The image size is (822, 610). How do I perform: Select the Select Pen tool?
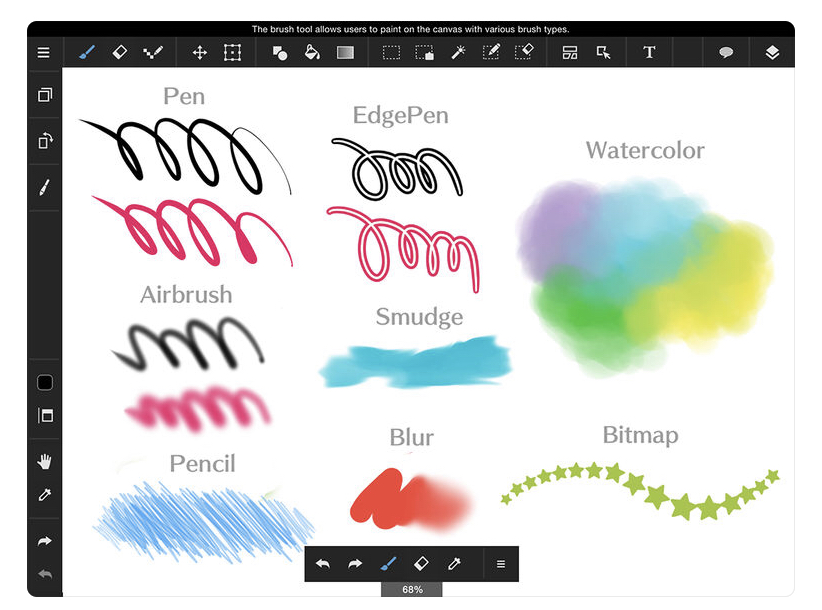pyautogui.click(x=491, y=52)
